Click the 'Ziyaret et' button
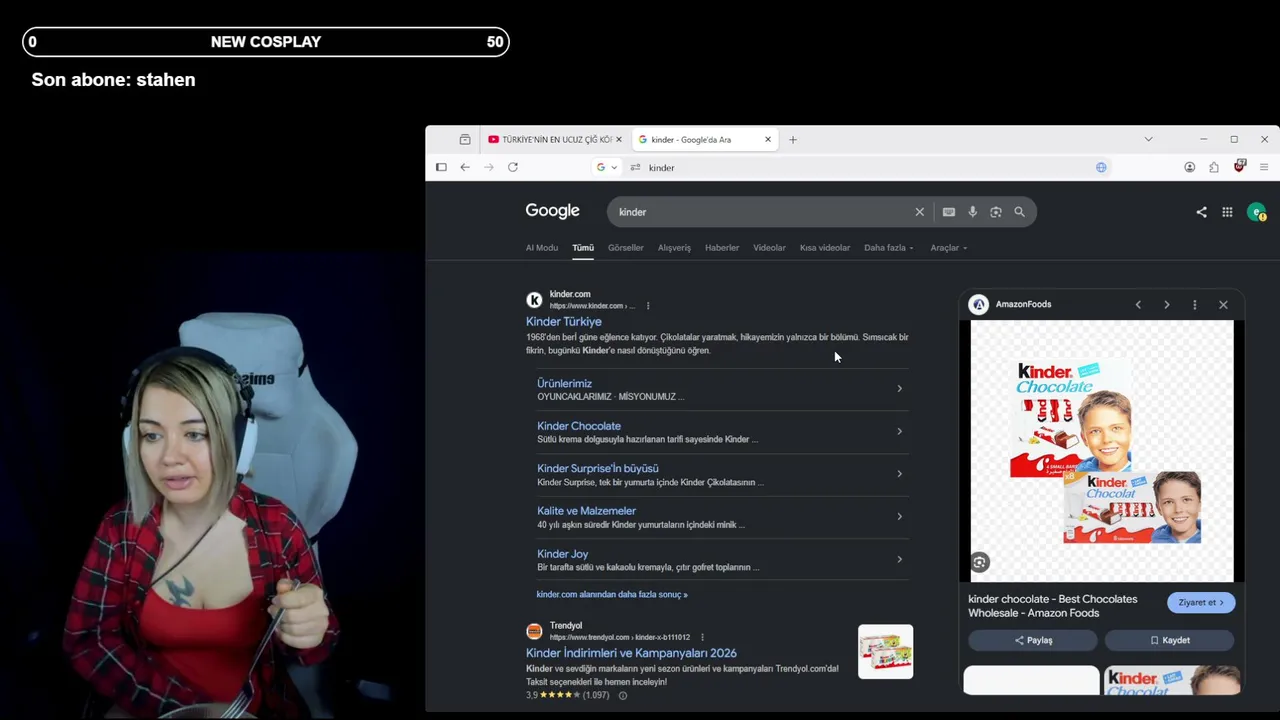Screen dimensions: 1280x720 pyautogui.click(x=1201, y=603)
